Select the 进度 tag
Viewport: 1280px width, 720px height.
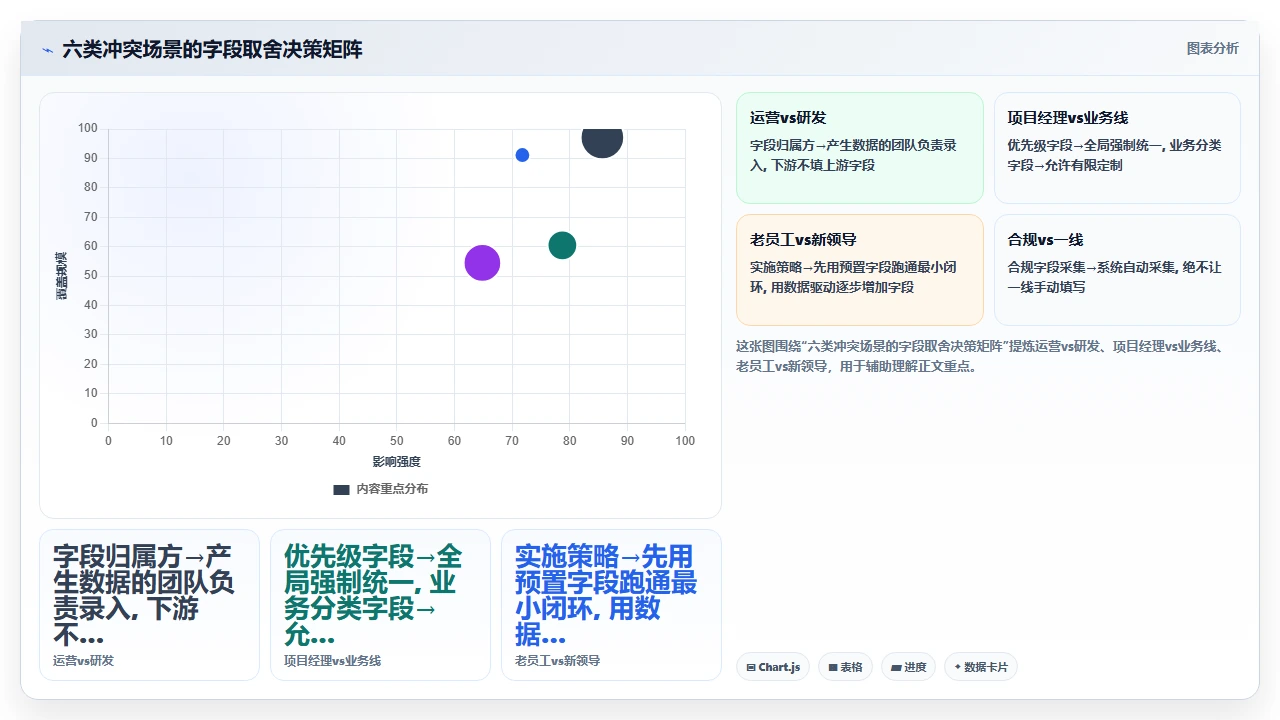(x=908, y=667)
